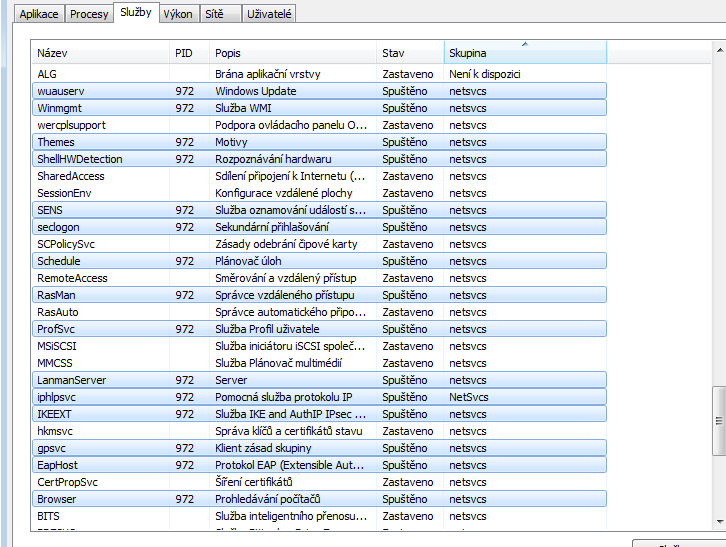Screen dimensions: 726x547
Task: Switch to the Aplikace tab
Action: (35, 14)
